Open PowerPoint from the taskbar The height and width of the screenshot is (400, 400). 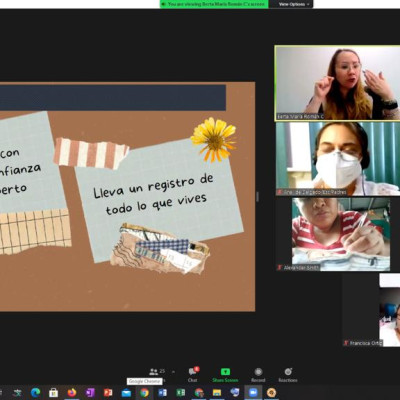click(108, 393)
